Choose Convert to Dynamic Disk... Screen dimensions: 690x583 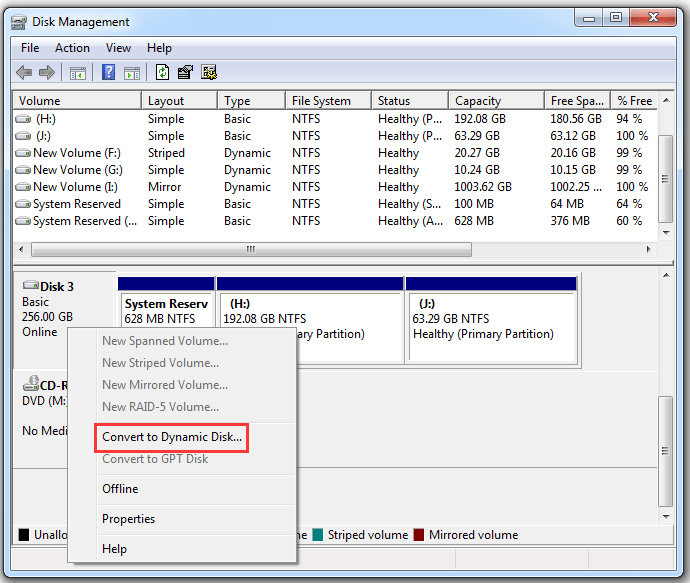pyautogui.click(x=172, y=437)
